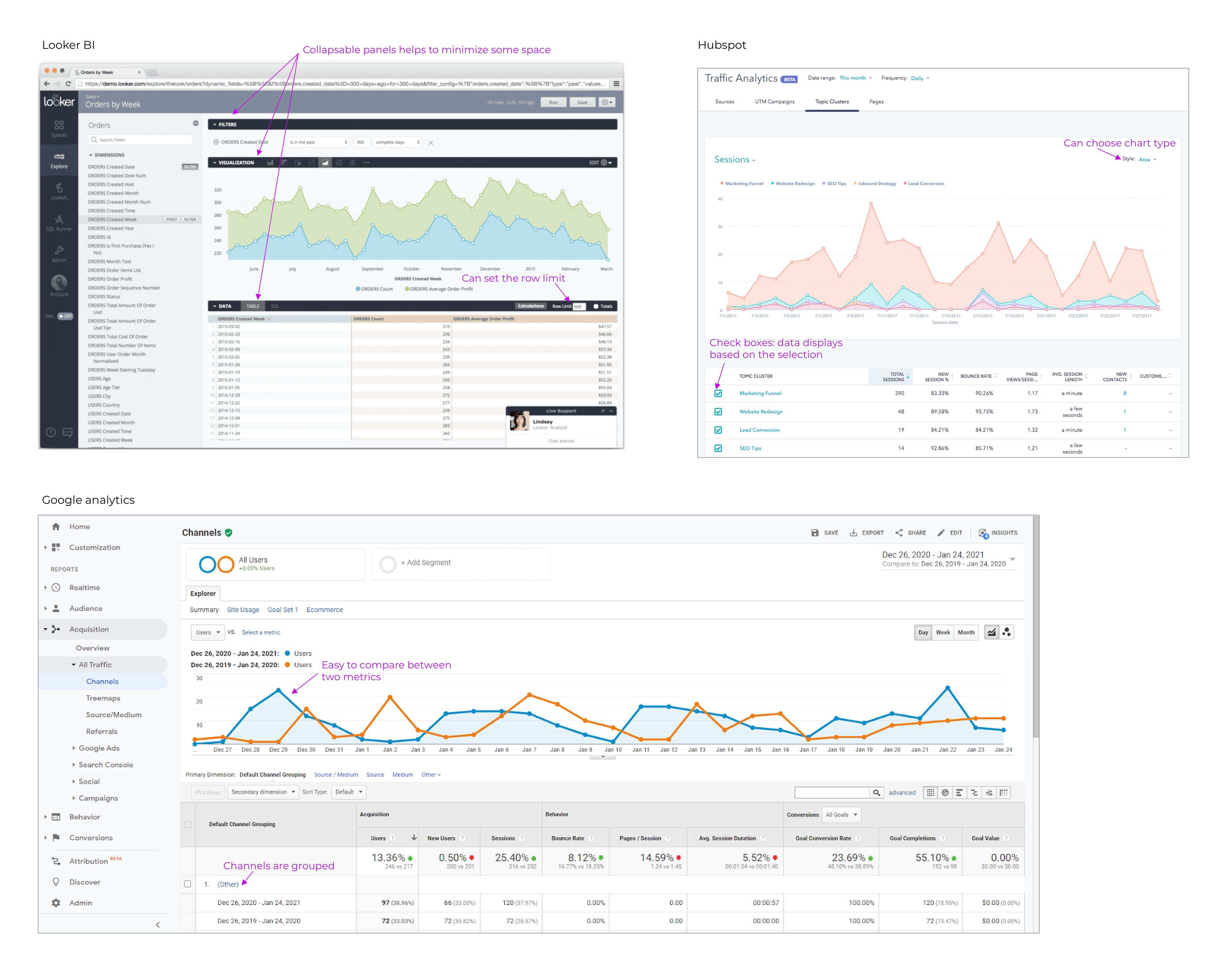Uncheck the SEO Tips checkbox

click(x=718, y=448)
